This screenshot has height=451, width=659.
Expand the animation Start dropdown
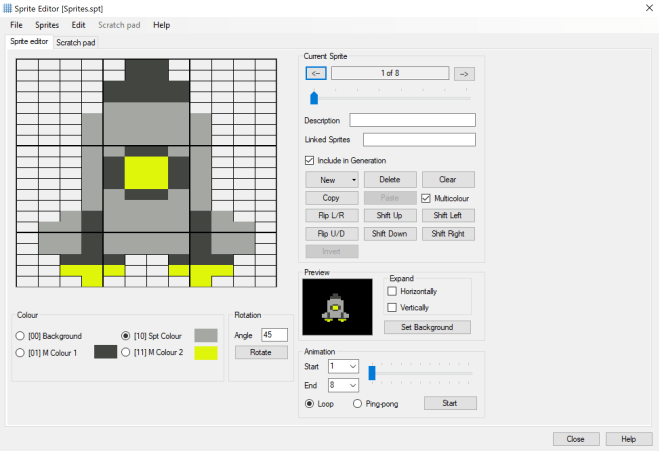coord(353,367)
